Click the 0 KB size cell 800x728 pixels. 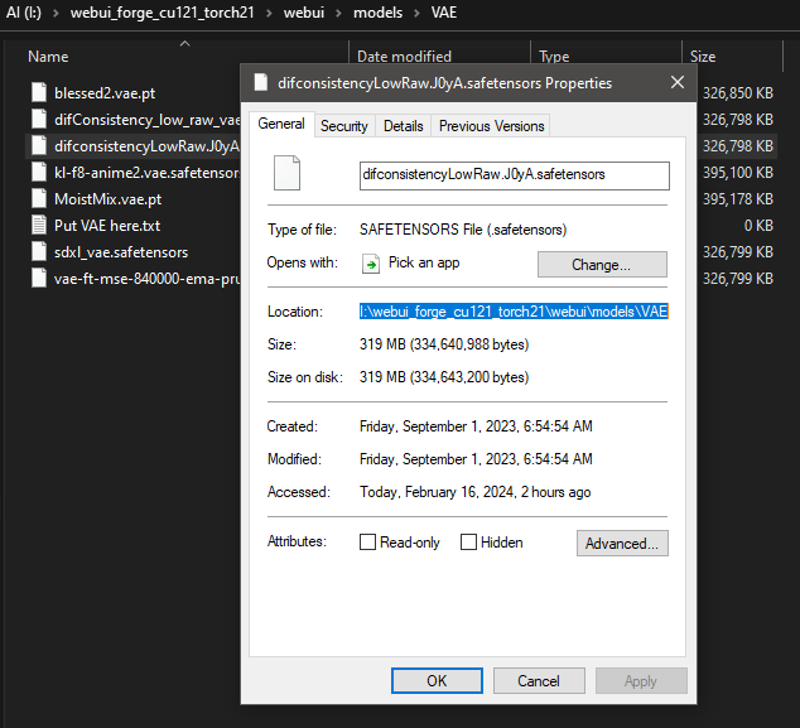pyautogui.click(x=758, y=225)
